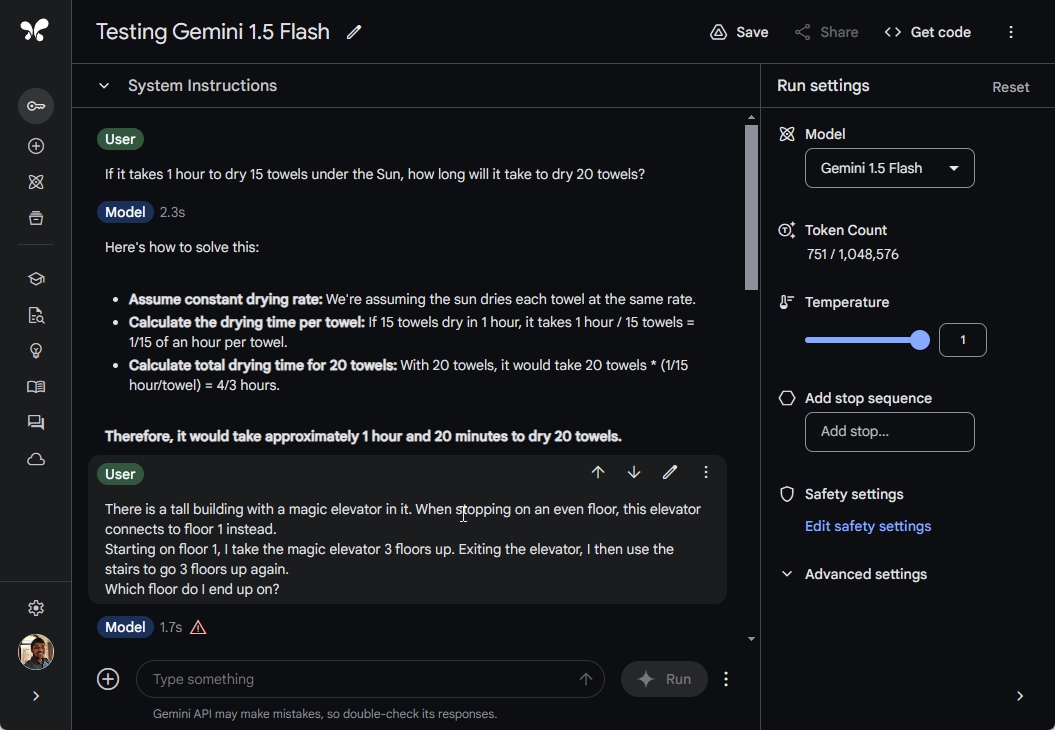
Task: Click the Get code button
Action: tap(927, 32)
